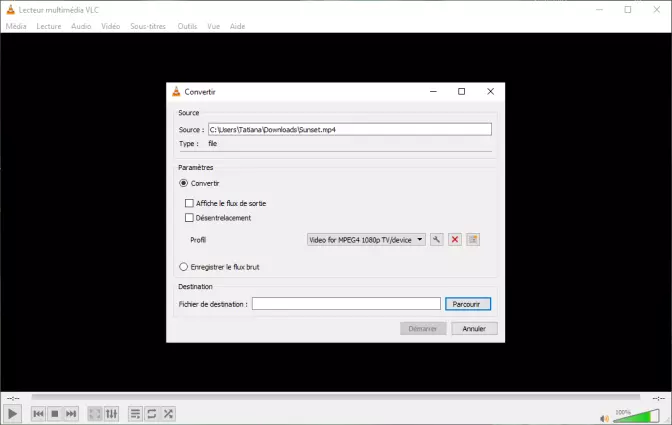Stop playback with the stop button
672x425 pixels.
54,414
